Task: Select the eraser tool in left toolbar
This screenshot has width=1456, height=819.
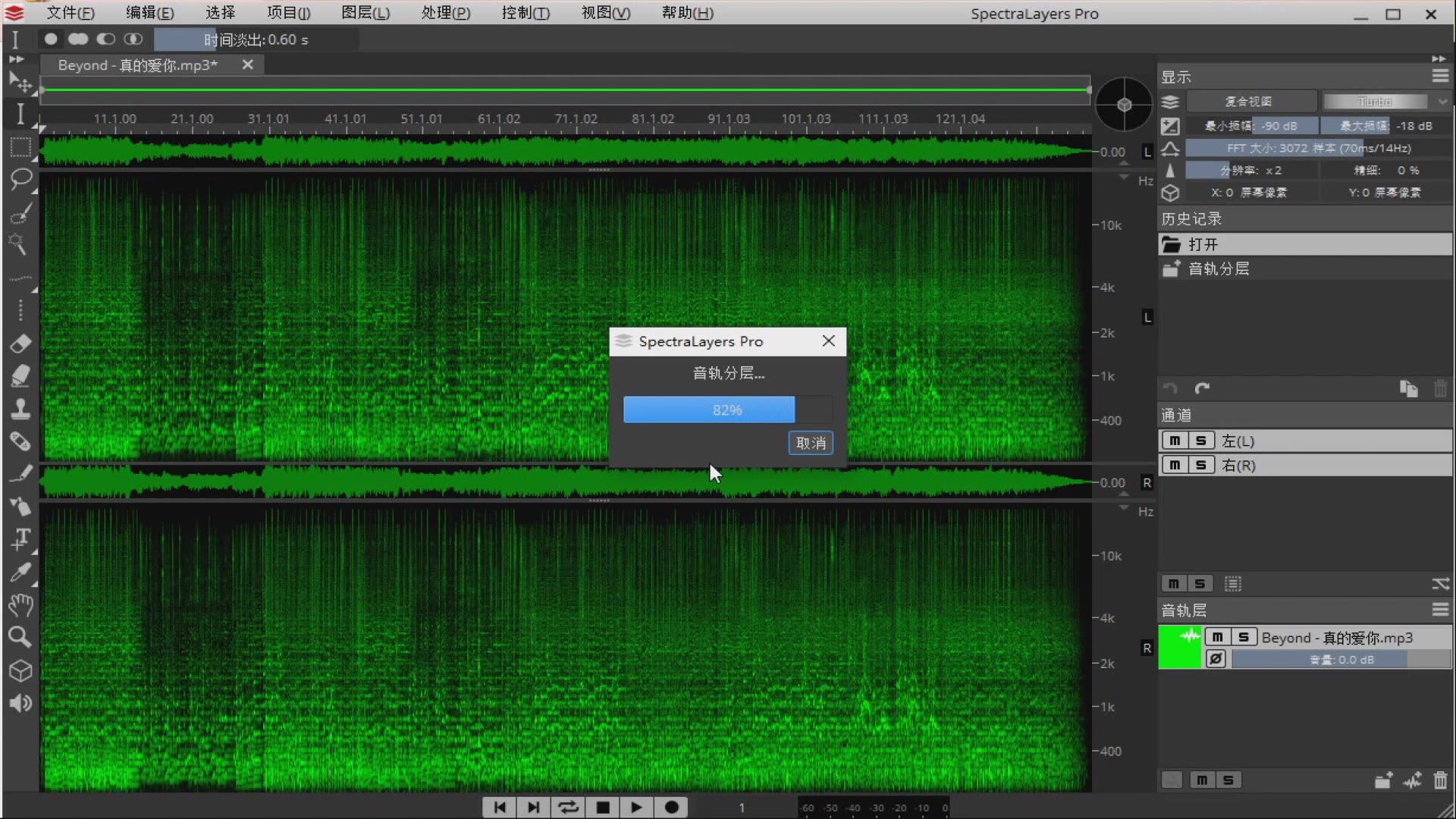Action: [x=20, y=344]
